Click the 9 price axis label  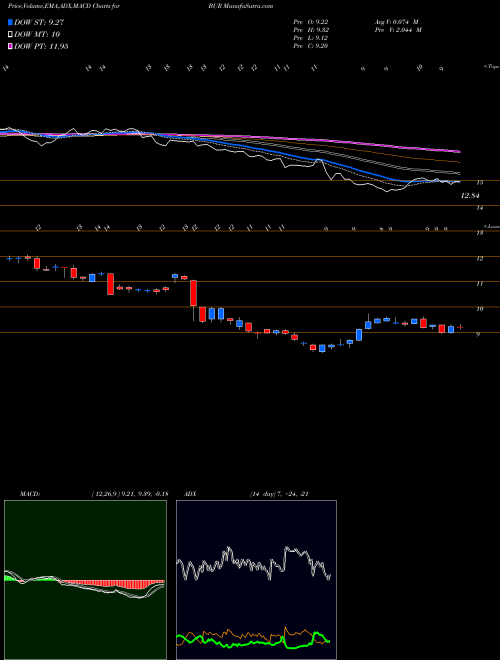(477, 334)
